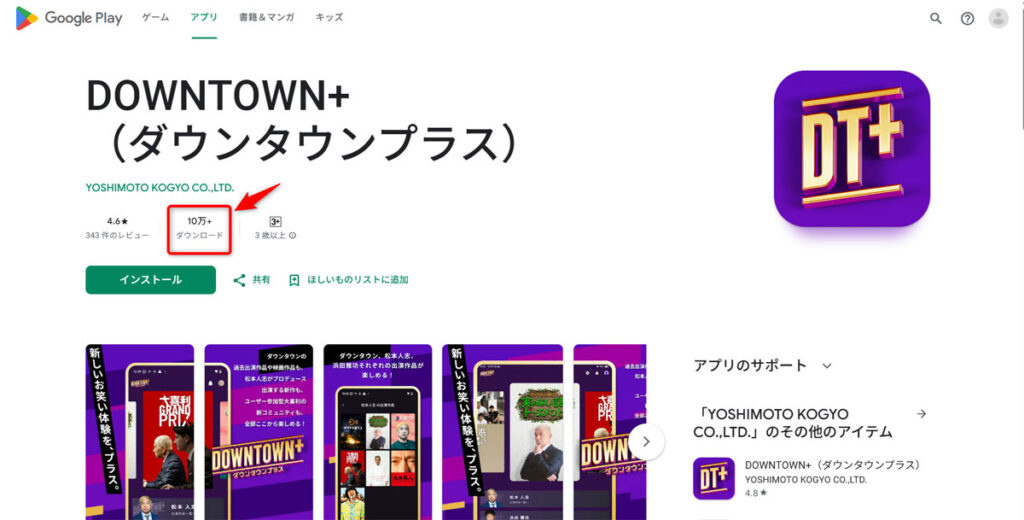
Task: Open the search magnifier icon
Action: pyautogui.click(x=936, y=18)
